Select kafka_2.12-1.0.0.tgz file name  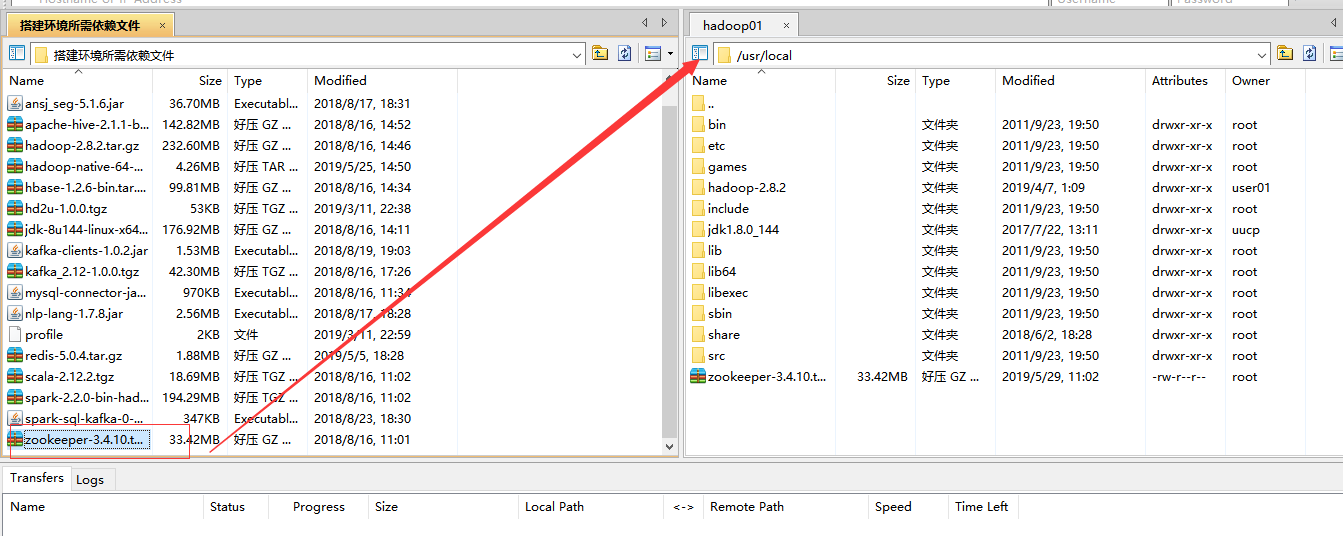coord(82,271)
